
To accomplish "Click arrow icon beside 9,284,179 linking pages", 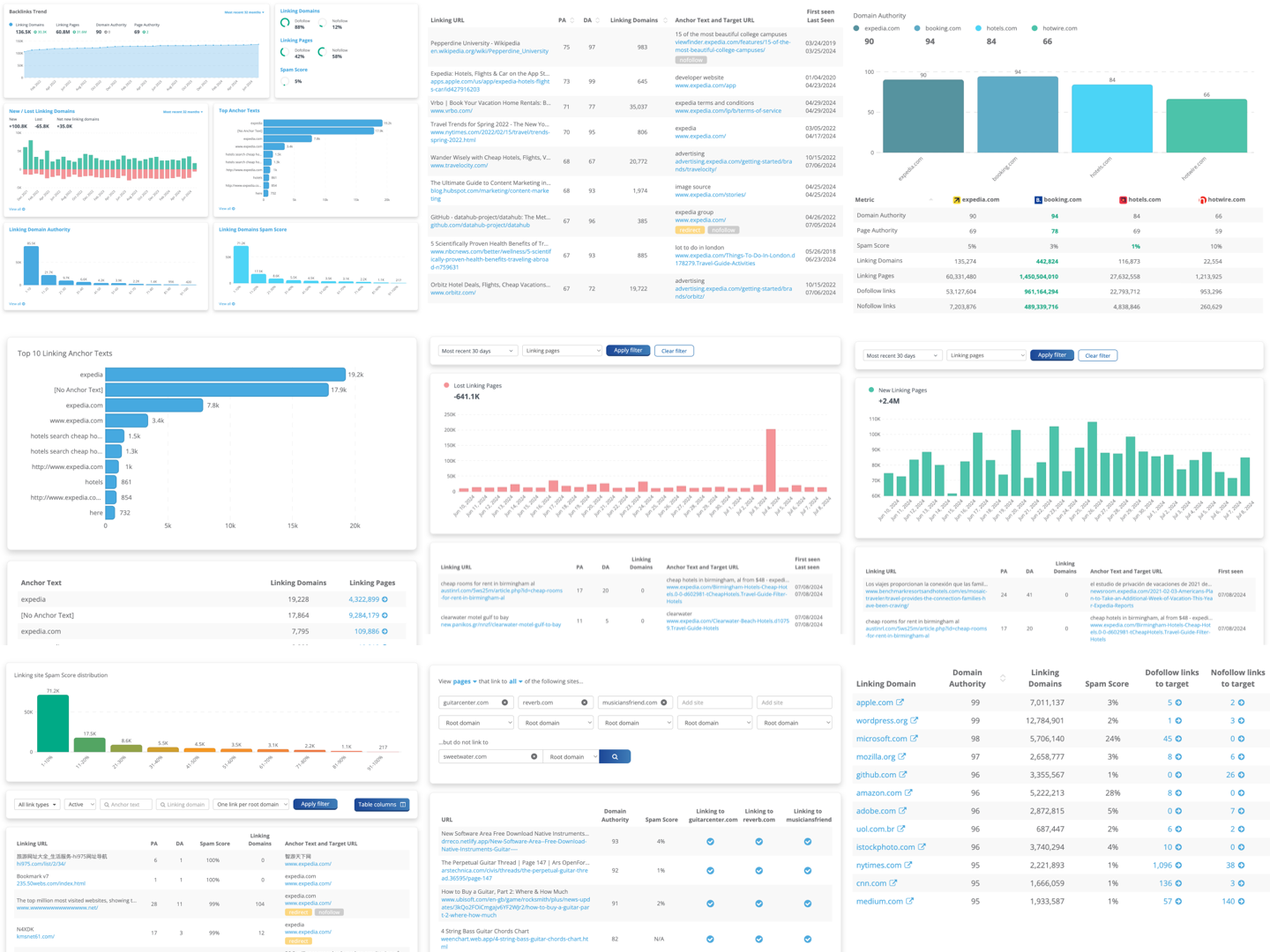I will click(385, 615).
